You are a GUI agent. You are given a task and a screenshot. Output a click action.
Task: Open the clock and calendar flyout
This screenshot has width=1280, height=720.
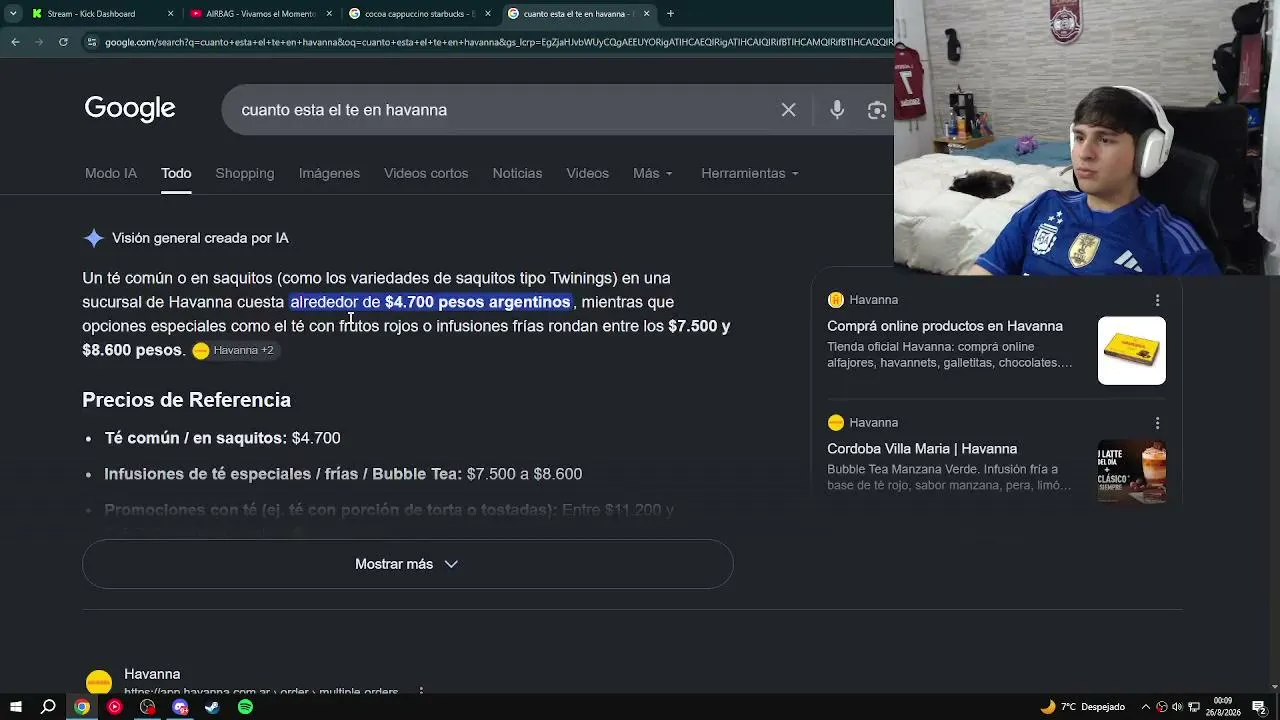pos(1222,707)
